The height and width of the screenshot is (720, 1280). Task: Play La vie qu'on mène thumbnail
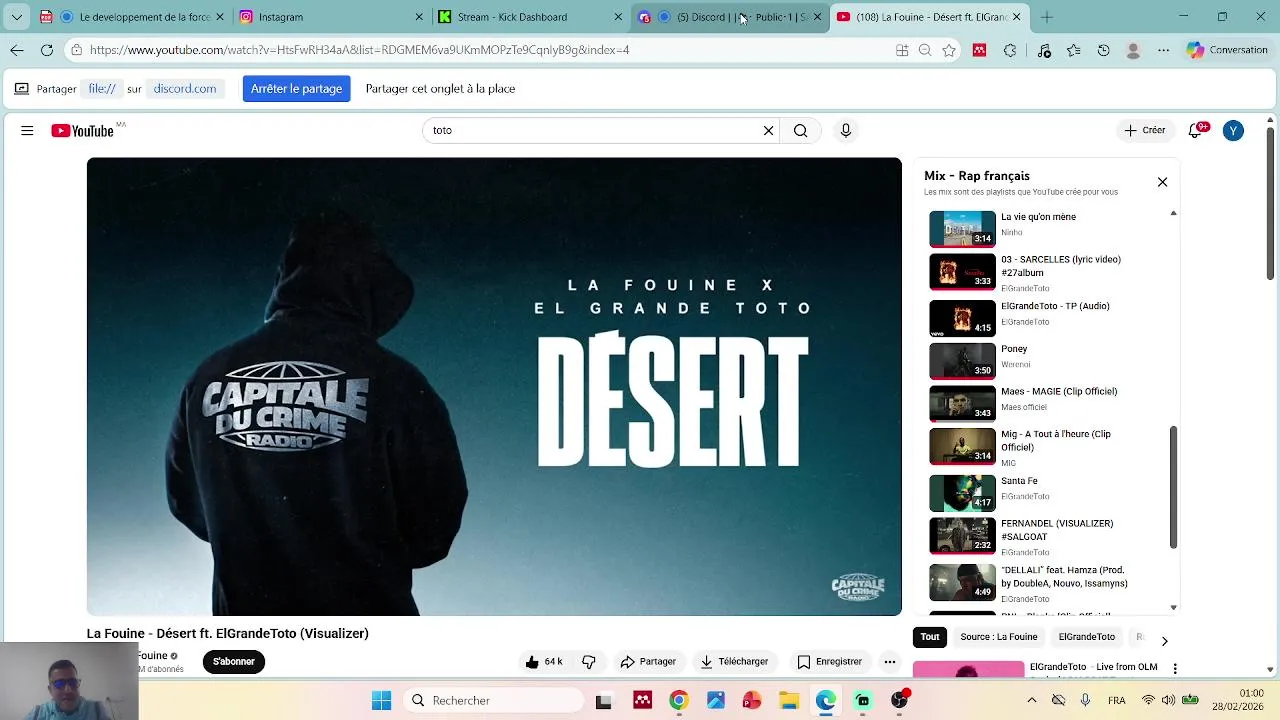pos(962,228)
